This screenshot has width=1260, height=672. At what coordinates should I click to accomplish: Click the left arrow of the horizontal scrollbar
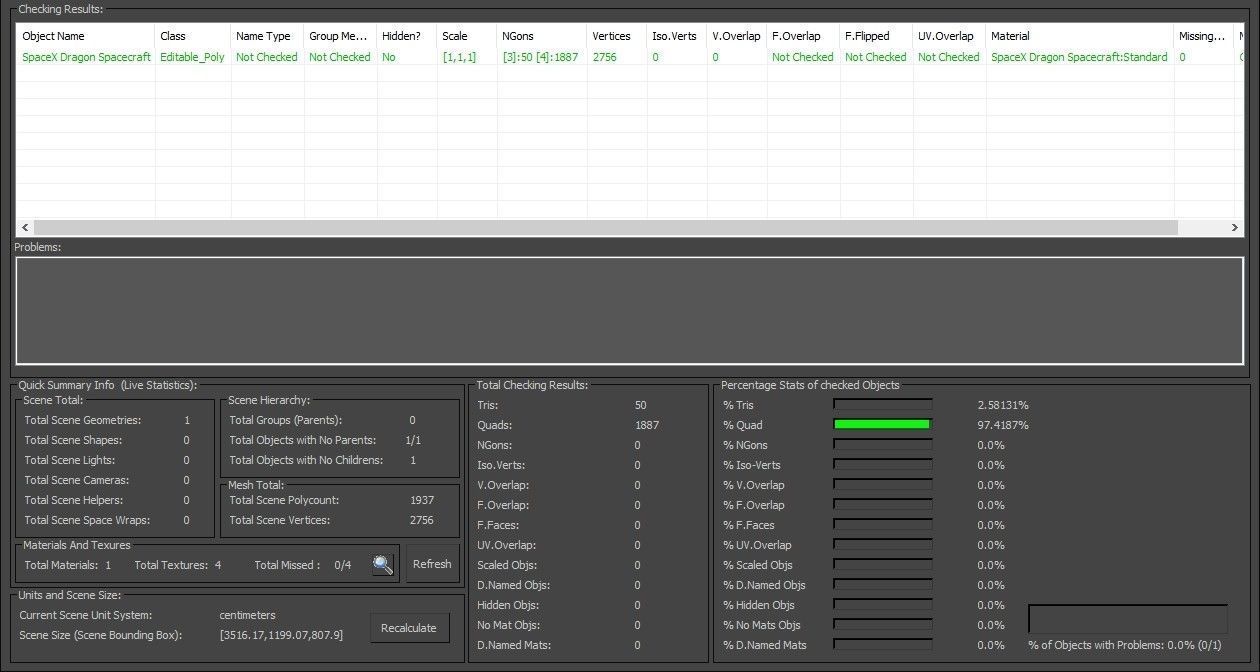click(23, 227)
